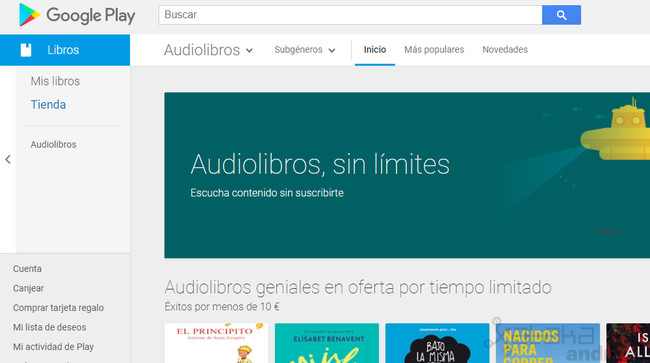Open Bajo la misma audiobook cover
The width and height of the screenshot is (650, 363).
point(437,343)
